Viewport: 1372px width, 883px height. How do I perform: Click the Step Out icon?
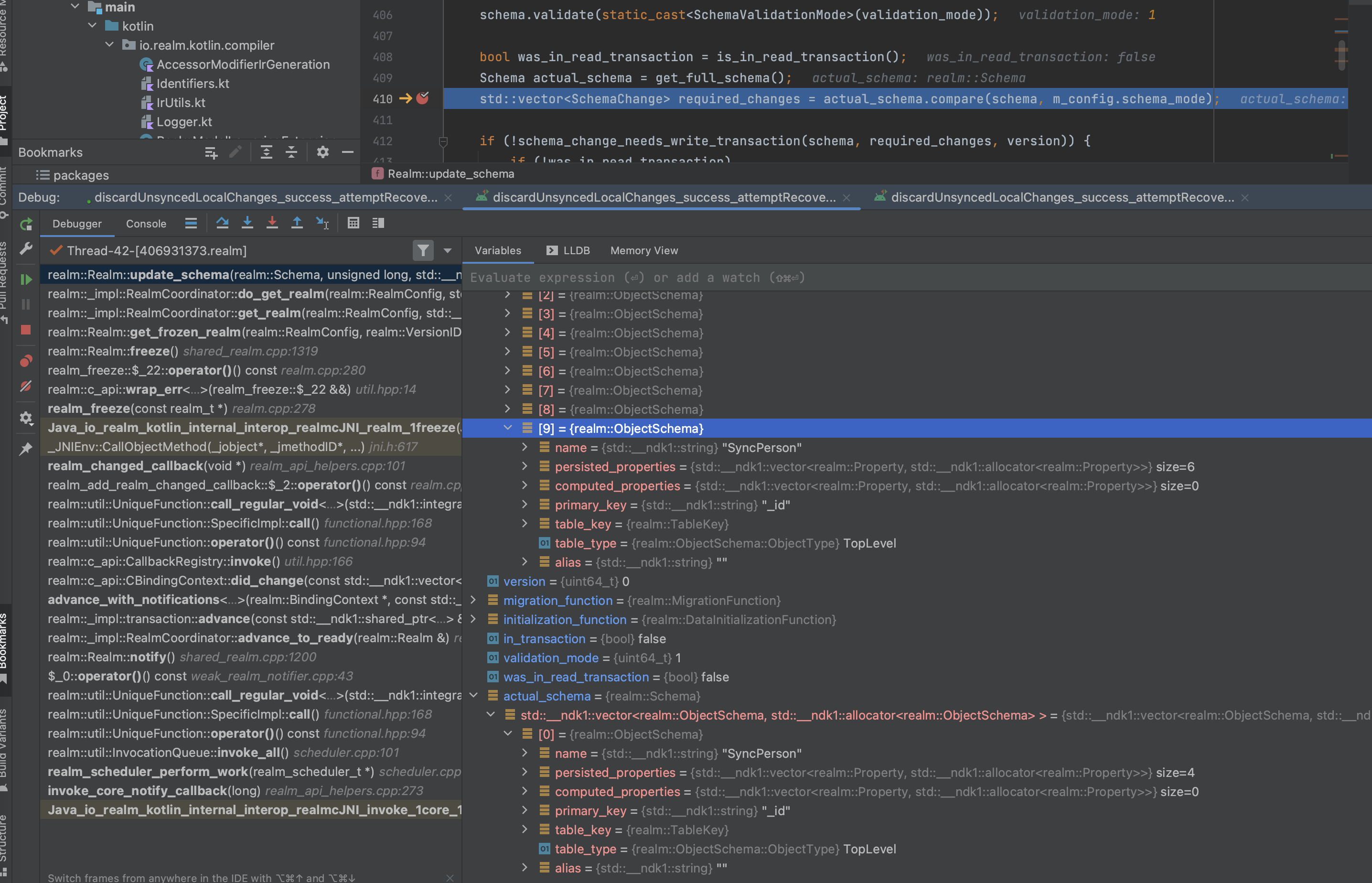(297, 223)
